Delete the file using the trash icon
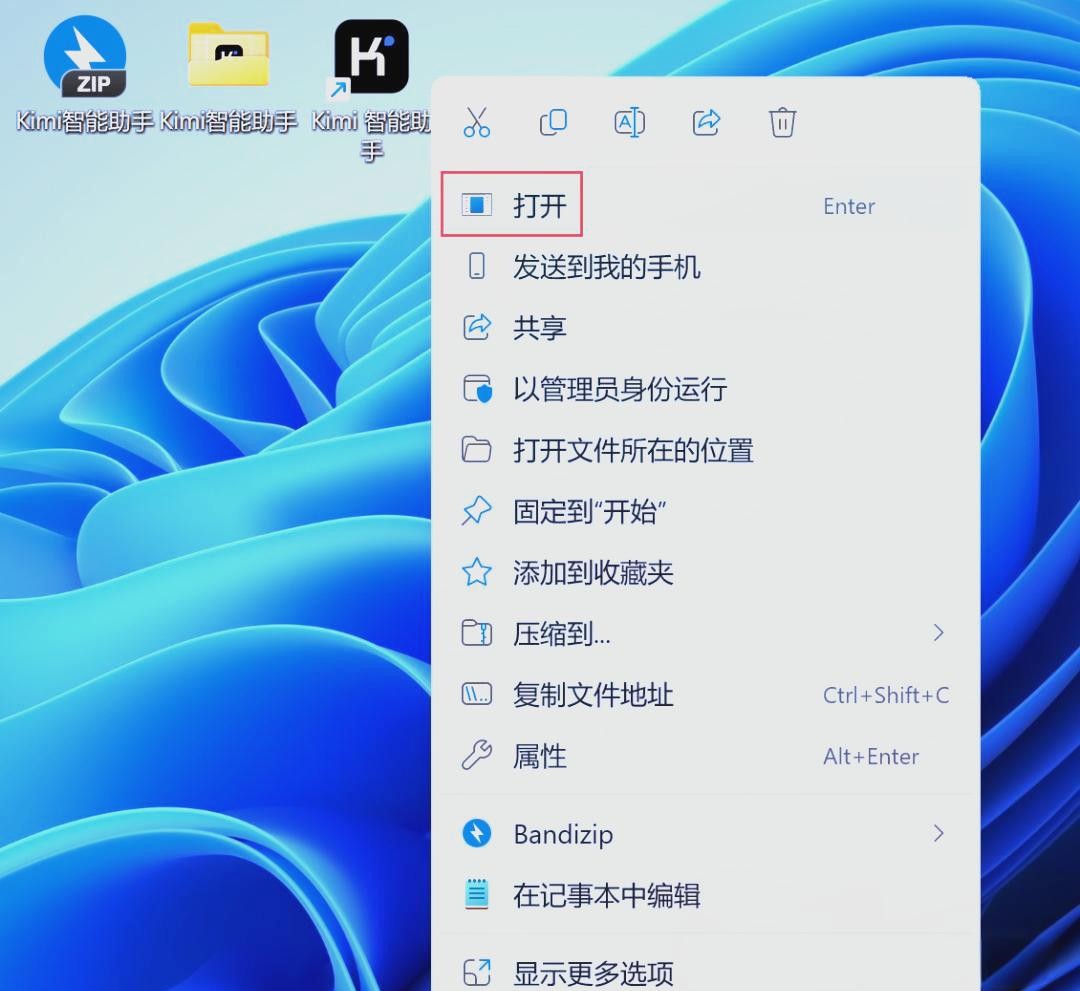The width and height of the screenshot is (1080, 991). [781, 121]
